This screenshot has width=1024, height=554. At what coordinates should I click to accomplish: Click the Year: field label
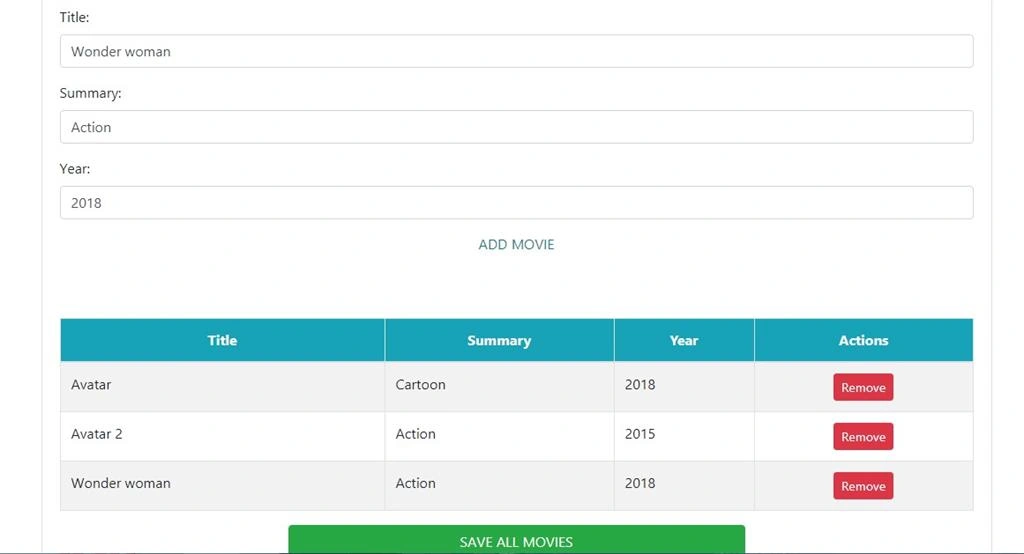pos(74,169)
